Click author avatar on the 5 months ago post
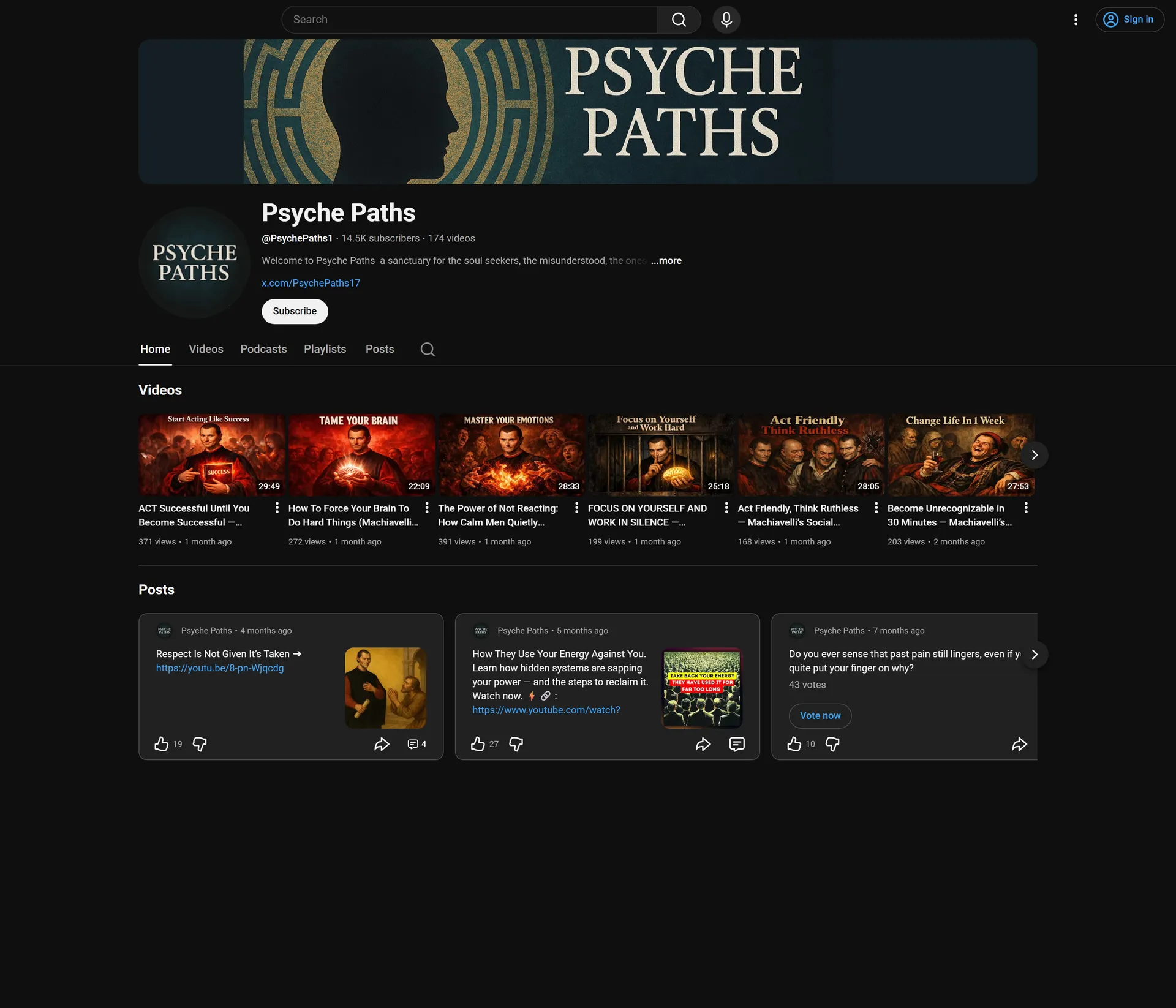This screenshot has width=1176, height=1008. pyautogui.click(x=481, y=630)
